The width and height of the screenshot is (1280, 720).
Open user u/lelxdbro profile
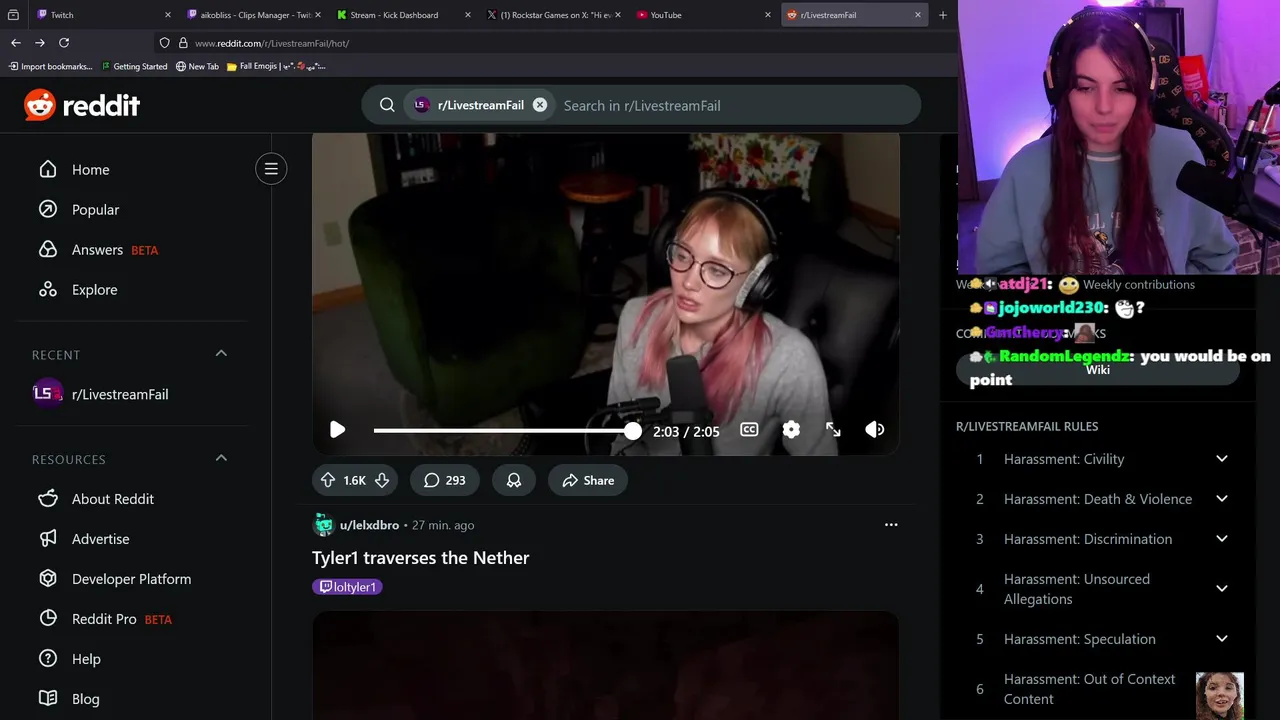(x=369, y=525)
